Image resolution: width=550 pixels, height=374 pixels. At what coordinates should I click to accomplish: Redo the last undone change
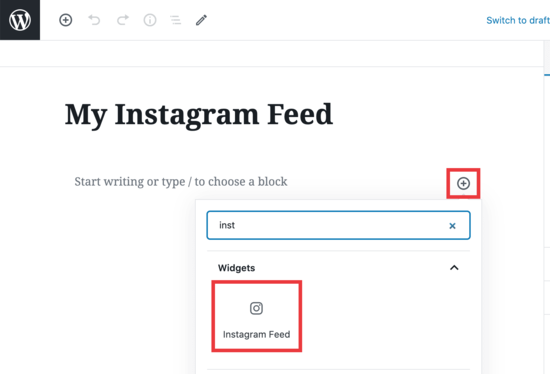pyautogui.click(x=122, y=20)
